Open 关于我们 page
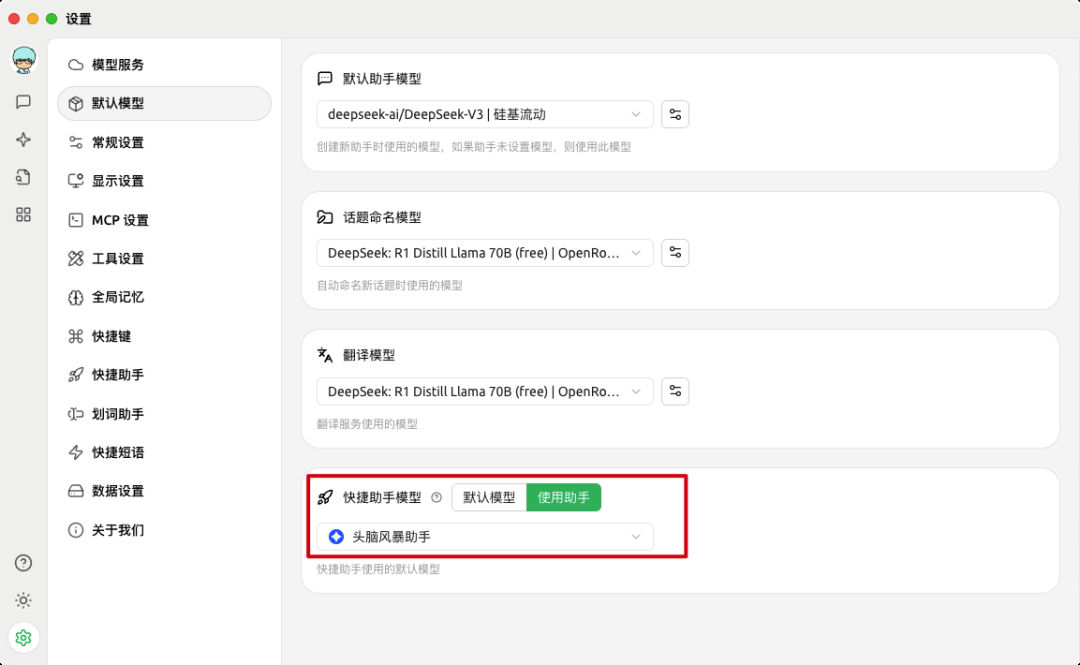 click(165, 530)
